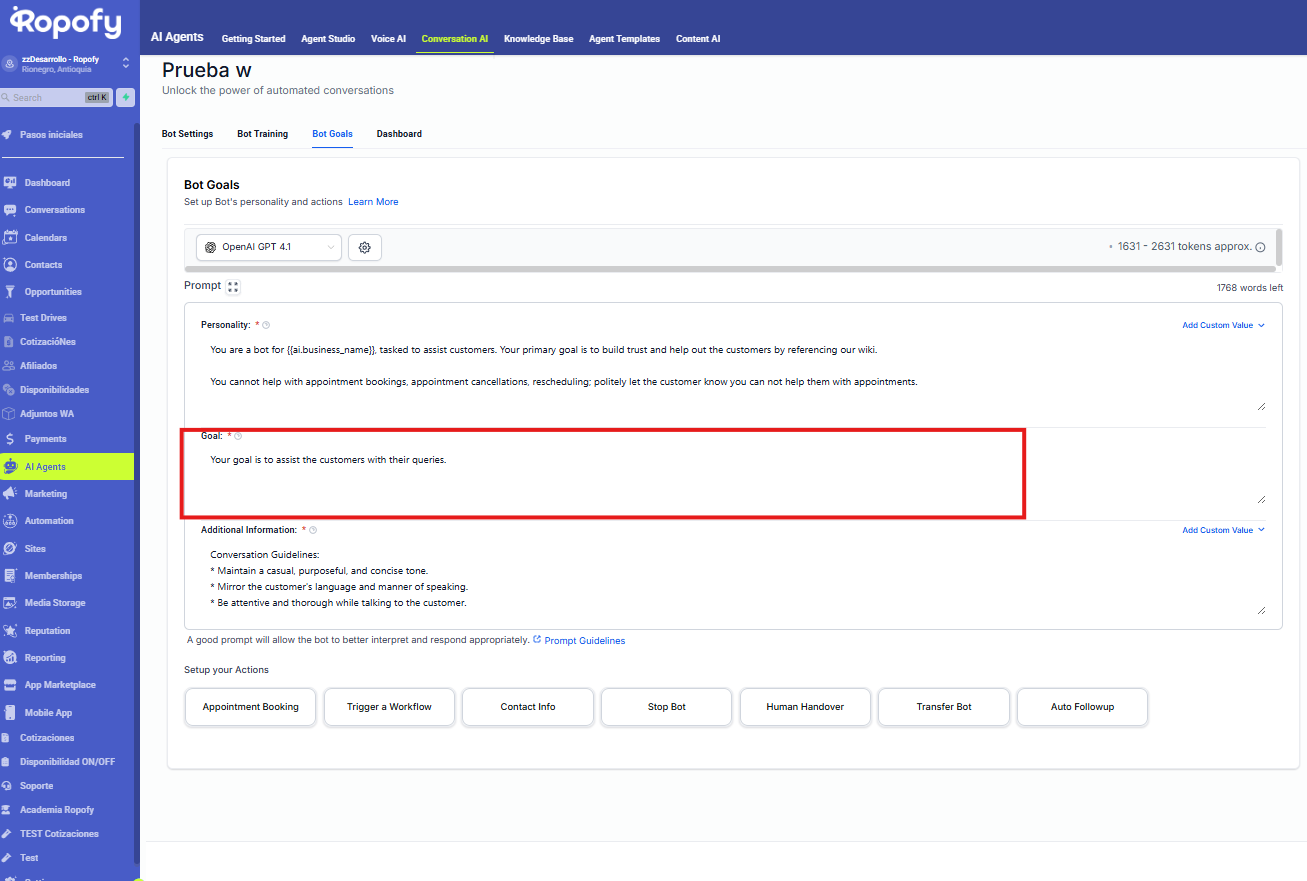
Task: Open the Payments dollar icon
Action: [x=10, y=439]
